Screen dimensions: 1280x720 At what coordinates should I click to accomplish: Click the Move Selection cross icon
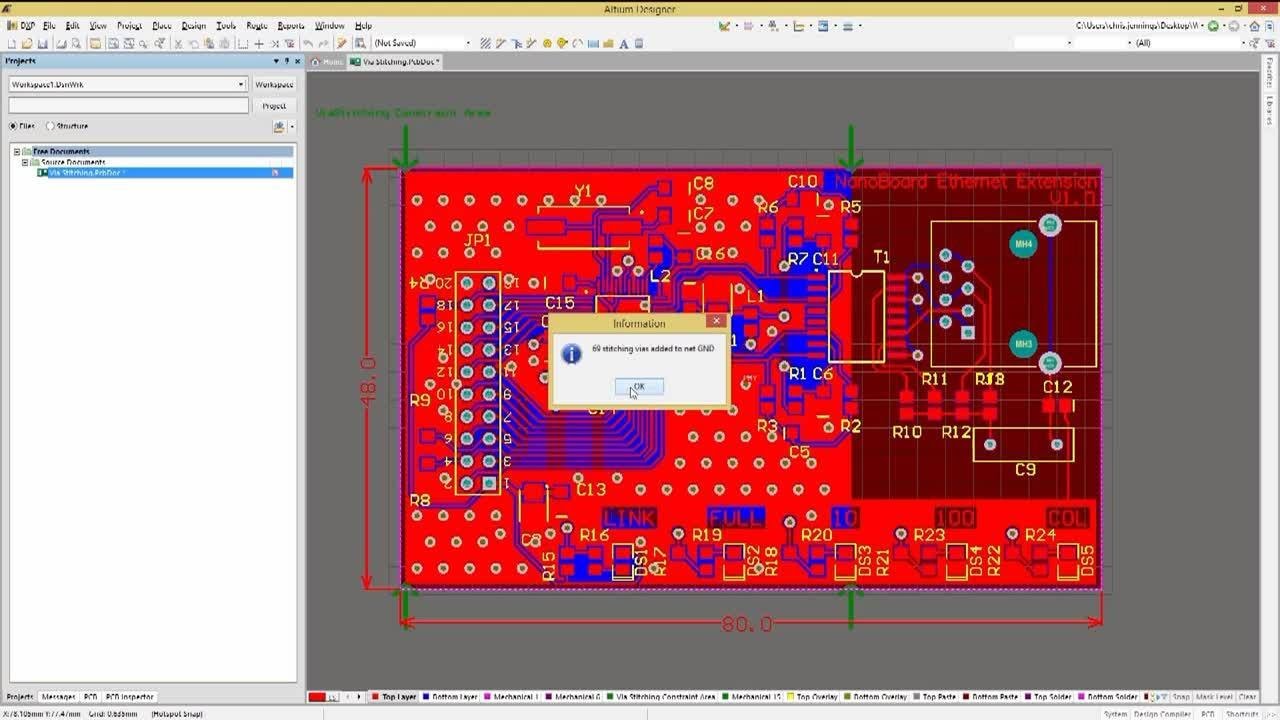point(259,43)
